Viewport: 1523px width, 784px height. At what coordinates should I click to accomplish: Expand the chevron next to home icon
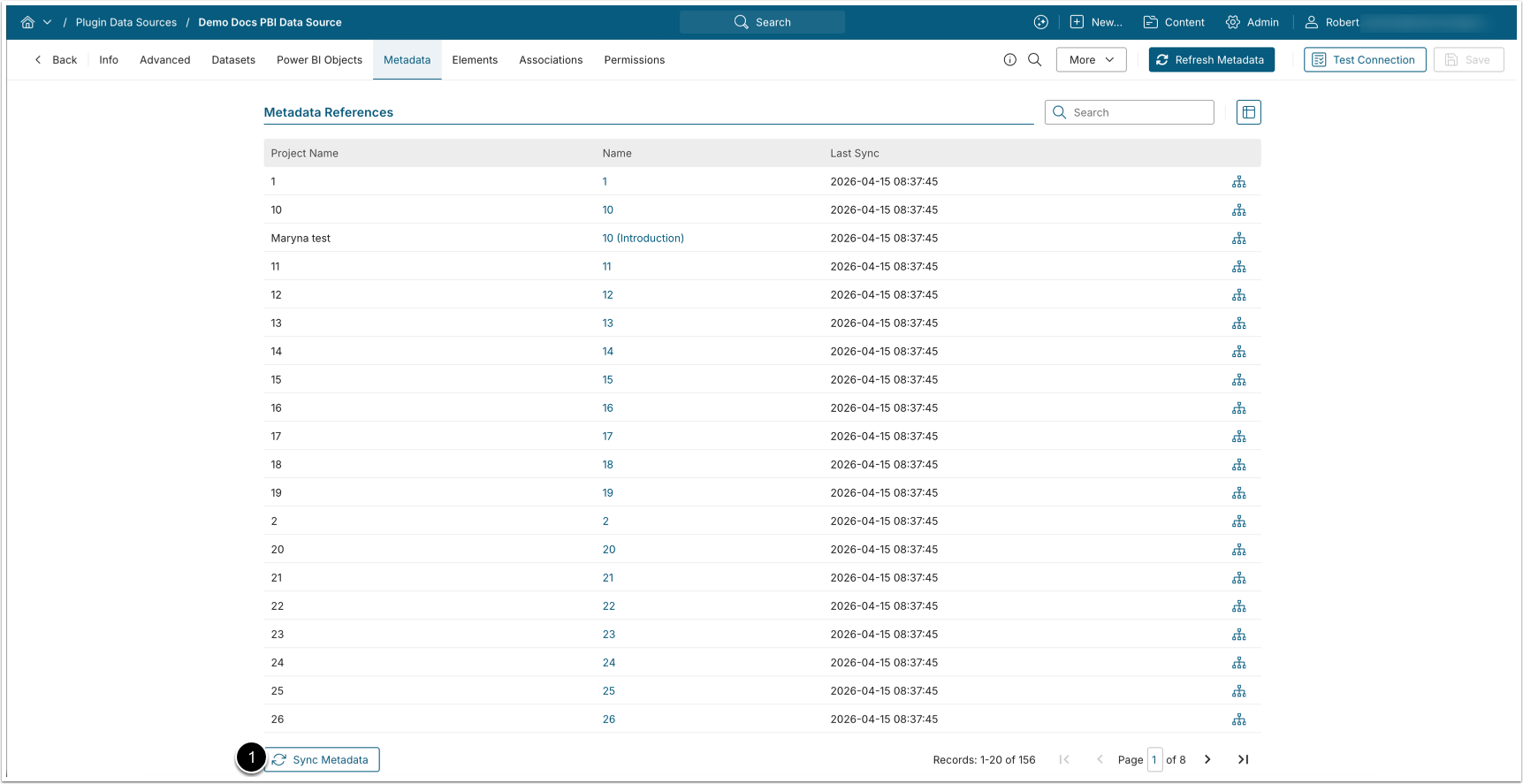[48, 22]
